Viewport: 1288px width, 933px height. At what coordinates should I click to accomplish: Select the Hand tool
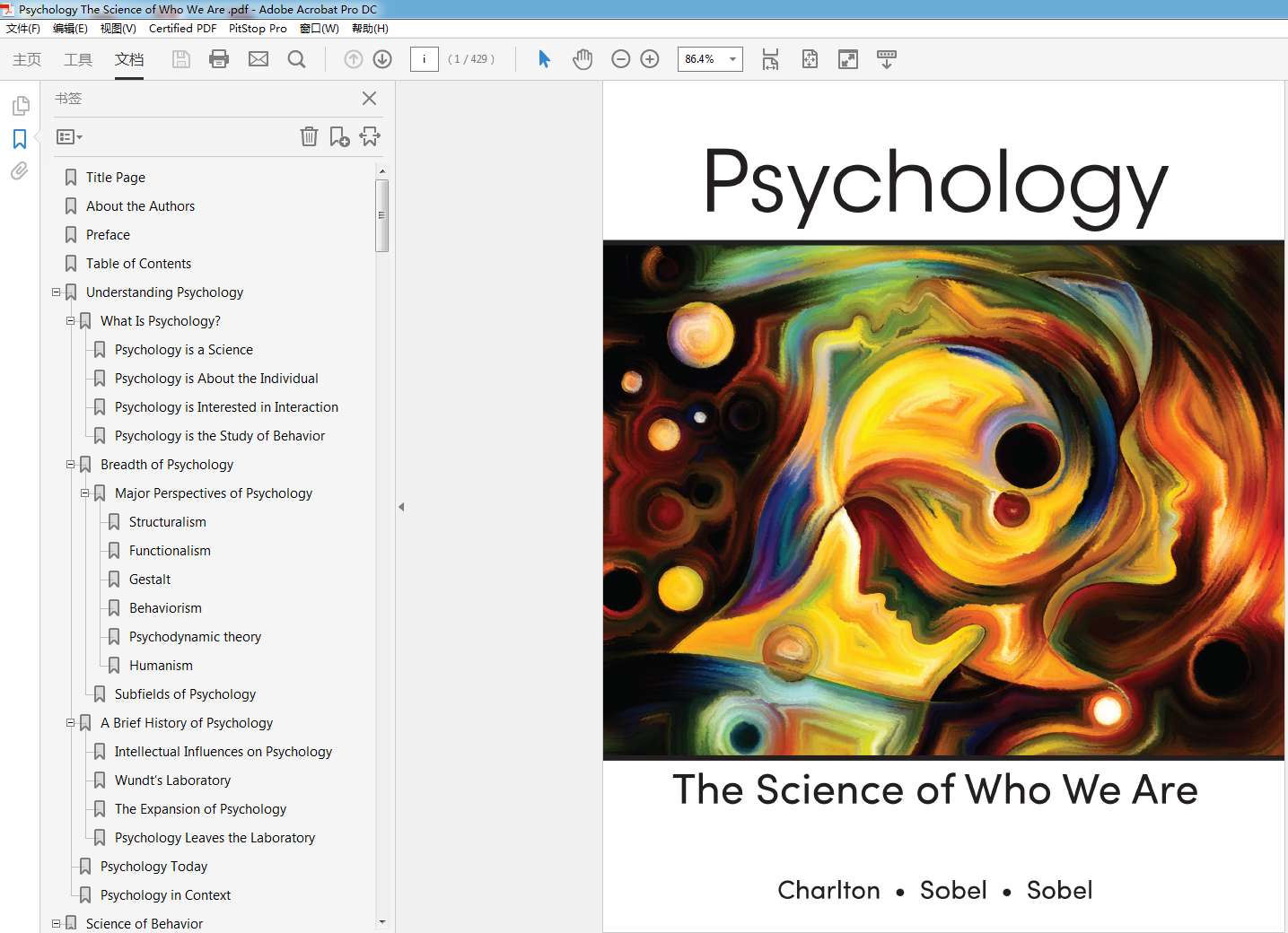point(582,58)
